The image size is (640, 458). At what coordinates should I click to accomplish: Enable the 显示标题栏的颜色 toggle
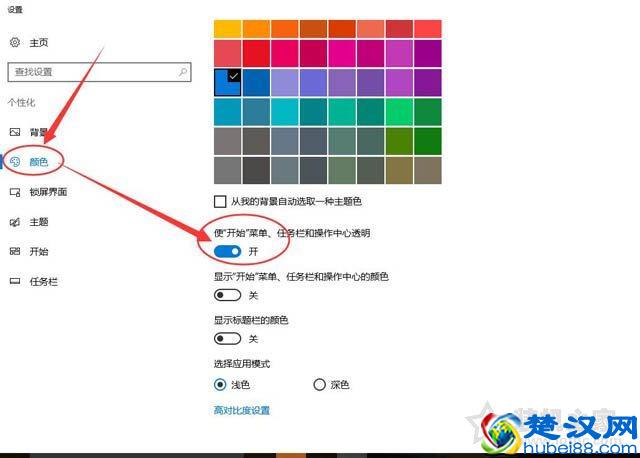click(227, 338)
